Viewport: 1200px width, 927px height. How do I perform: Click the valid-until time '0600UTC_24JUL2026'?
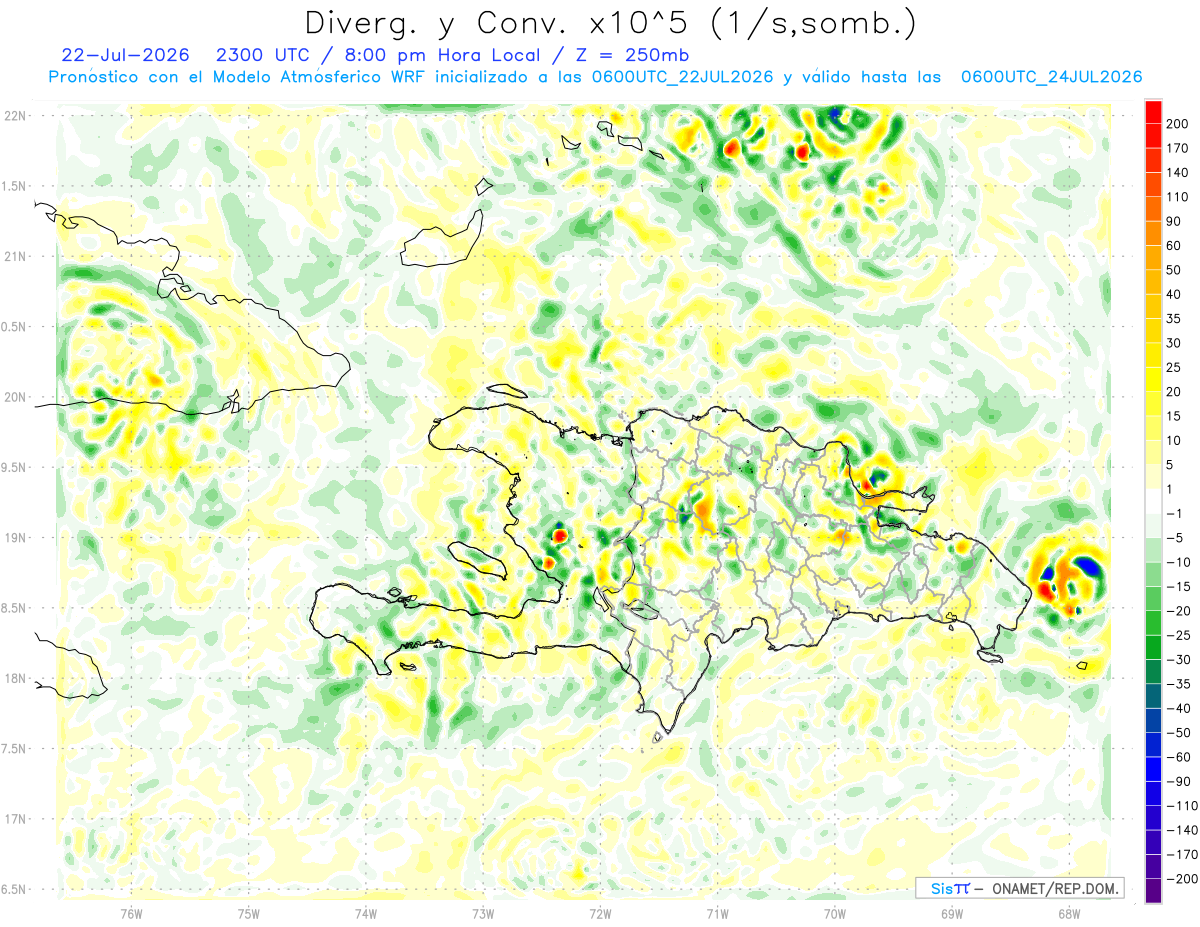[1051, 77]
